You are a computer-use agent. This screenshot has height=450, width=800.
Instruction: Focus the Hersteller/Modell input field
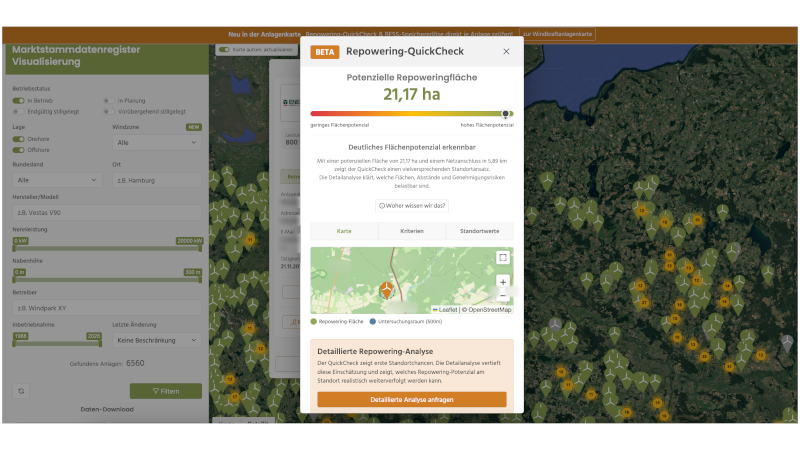[107, 213]
